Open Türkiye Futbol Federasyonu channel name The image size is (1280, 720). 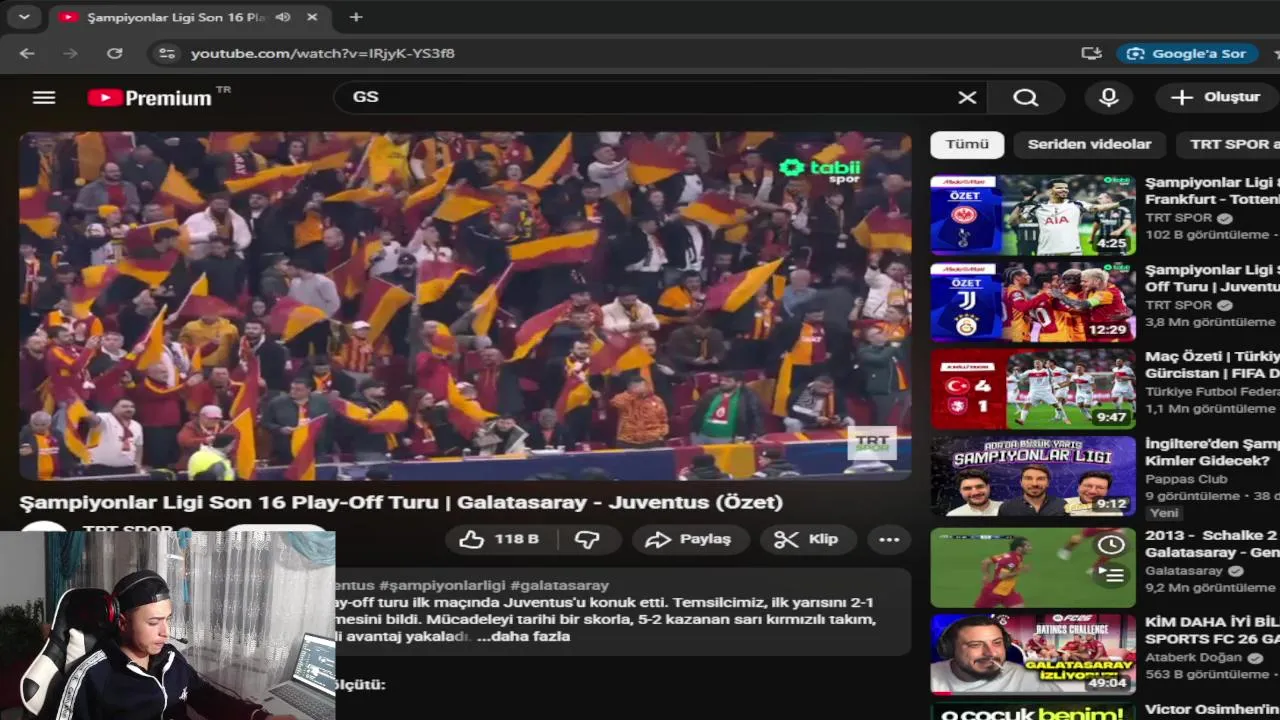1212,391
